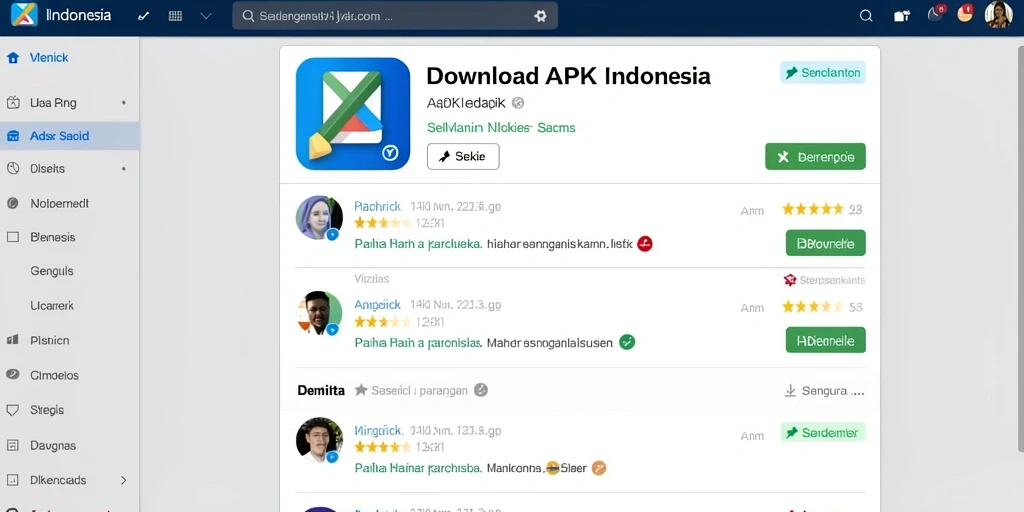
Task: Click the Indonesia logo icon in header
Action: click(24, 15)
